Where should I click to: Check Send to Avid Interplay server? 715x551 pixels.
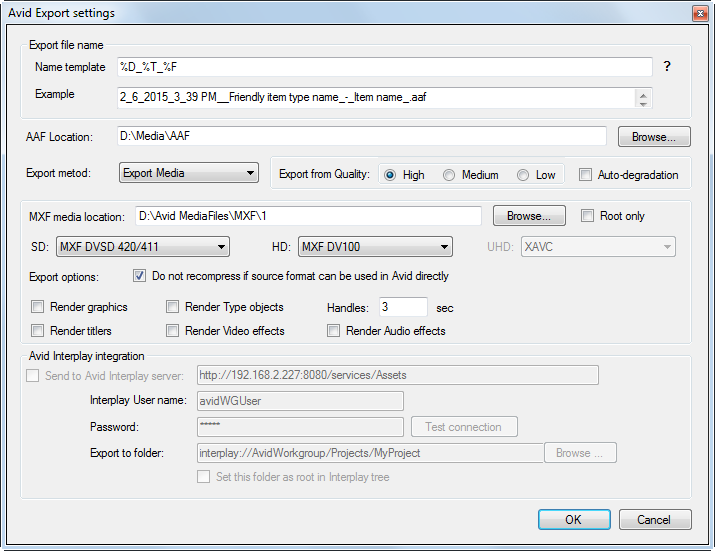(x=32, y=375)
